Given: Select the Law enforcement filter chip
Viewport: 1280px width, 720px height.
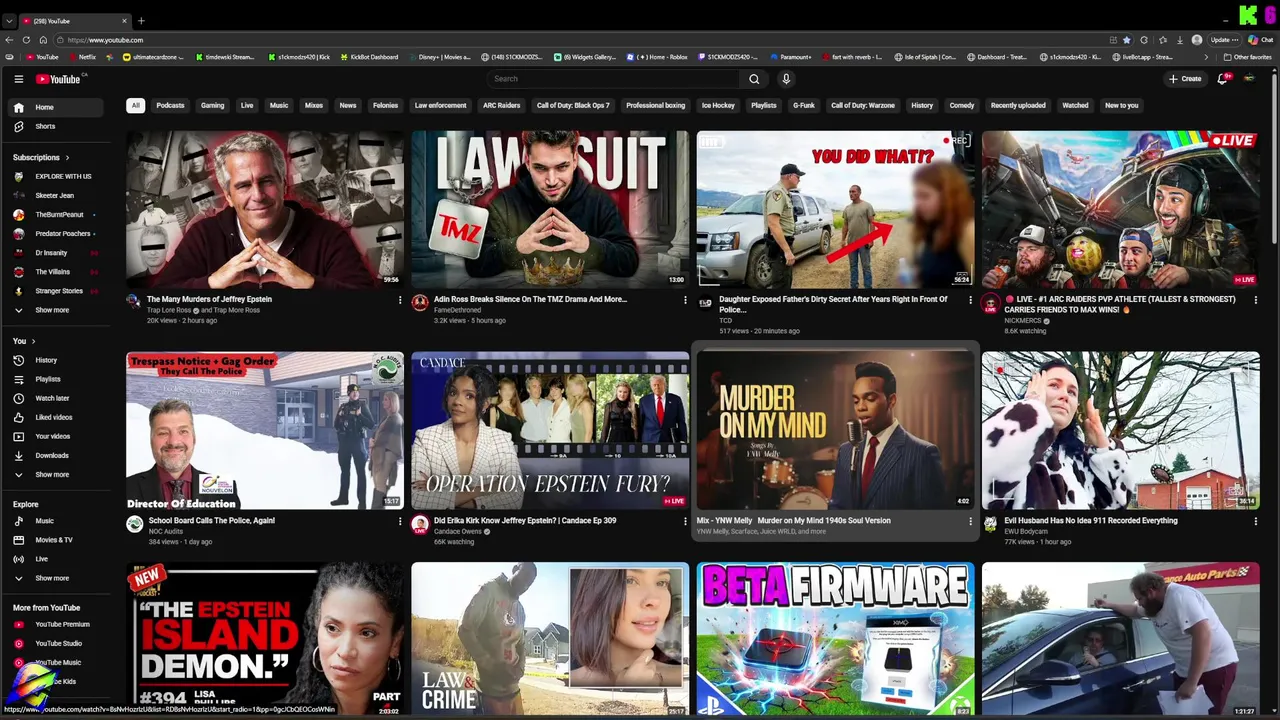Looking at the screenshot, I should pyautogui.click(x=440, y=105).
